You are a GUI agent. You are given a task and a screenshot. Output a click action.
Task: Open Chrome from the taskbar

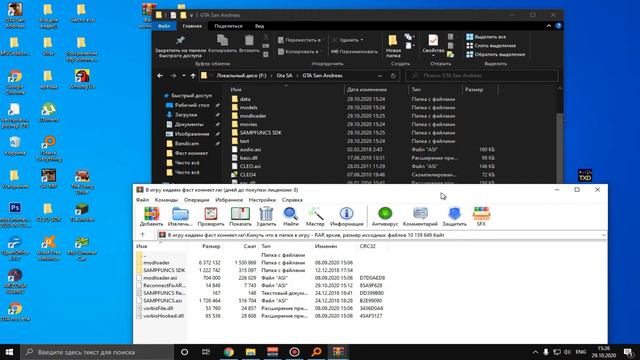[229, 352]
